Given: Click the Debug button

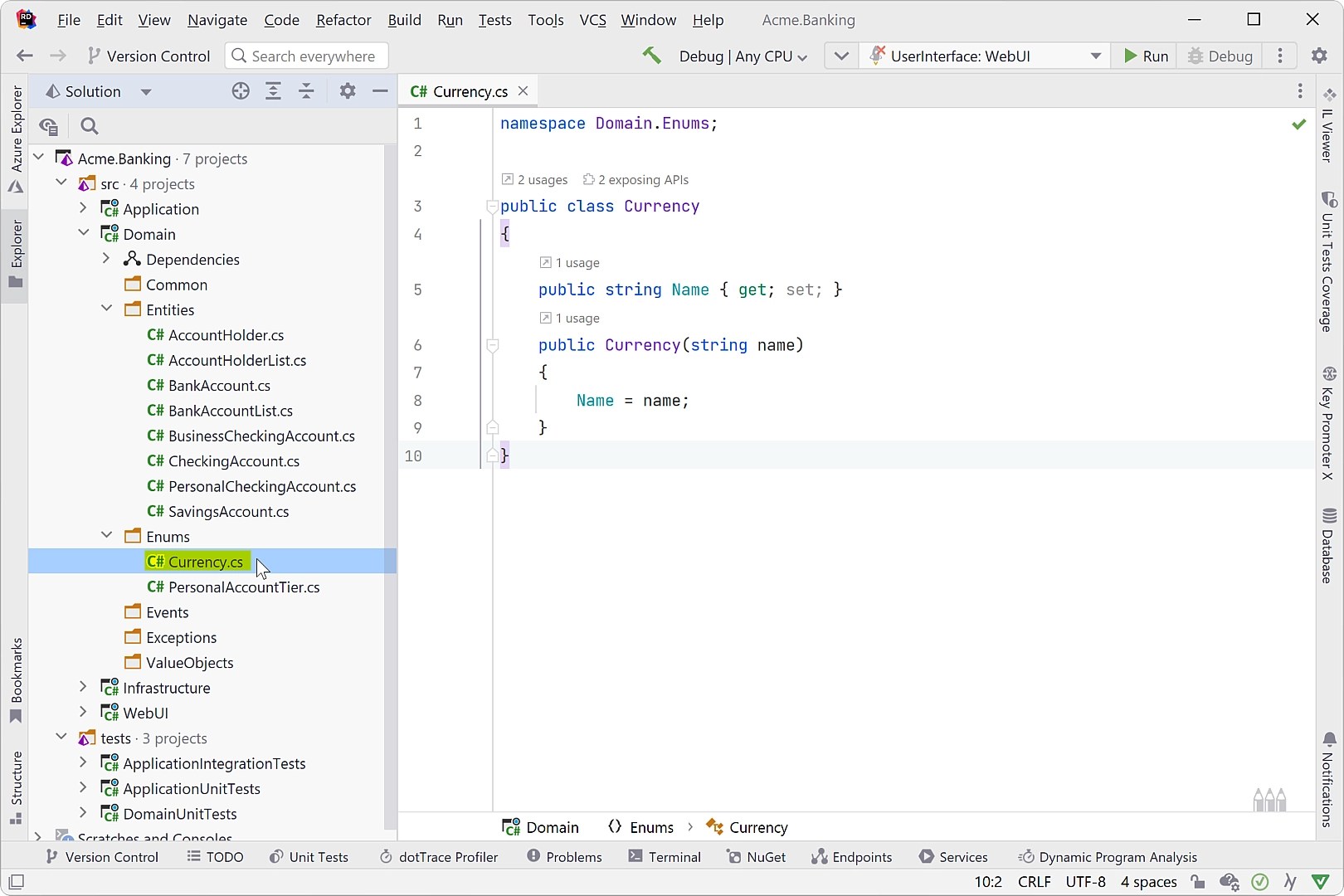Looking at the screenshot, I should tap(1219, 56).
